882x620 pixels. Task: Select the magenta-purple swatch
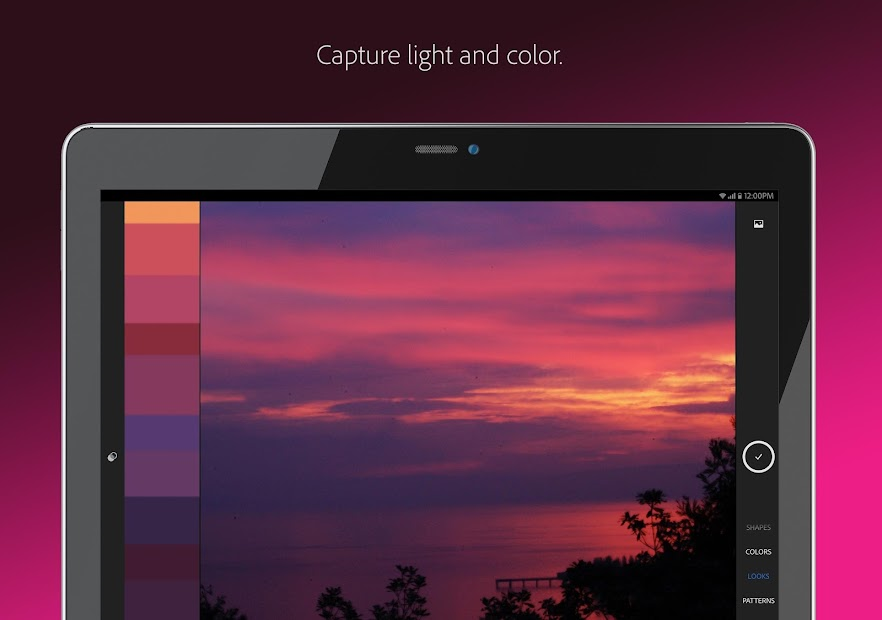160,385
